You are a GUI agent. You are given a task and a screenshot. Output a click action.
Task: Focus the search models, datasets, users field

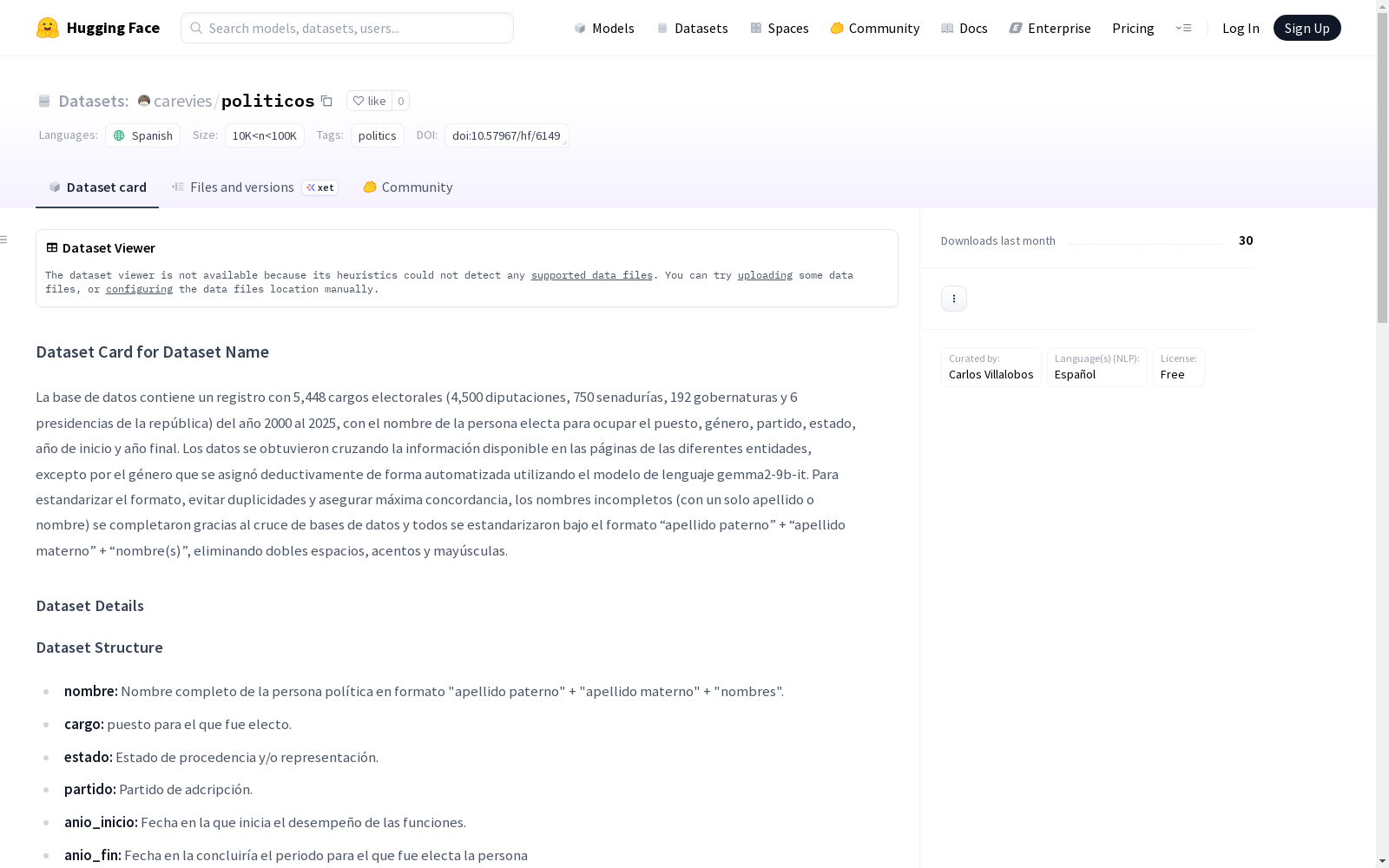[347, 28]
